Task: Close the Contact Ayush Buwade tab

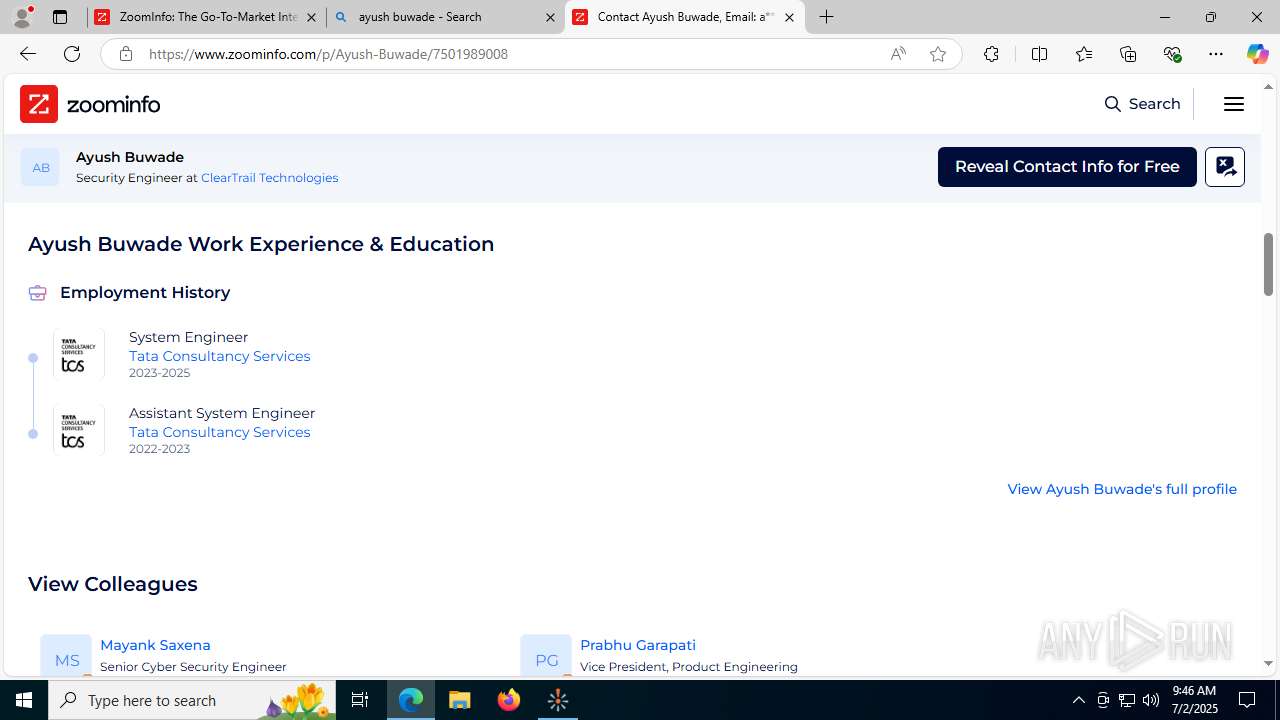Action: point(789,17)
